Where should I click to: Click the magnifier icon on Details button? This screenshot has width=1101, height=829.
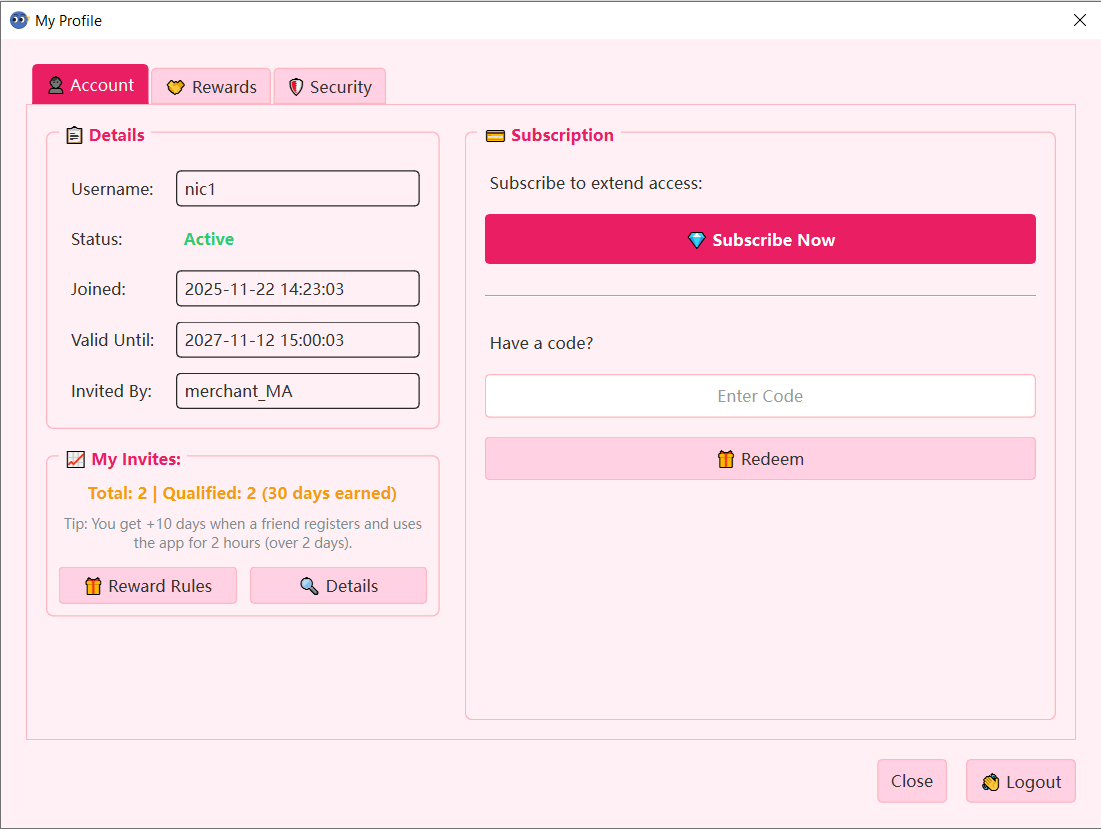pos(309,586)
